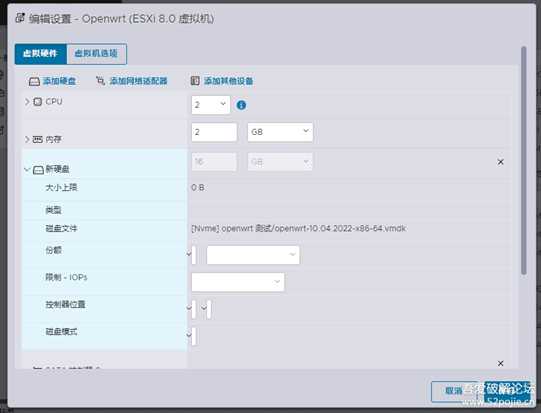Open the 磁盘模式 dropdown
The height and width of the screenshot is (413, 541).
[192, 336]
